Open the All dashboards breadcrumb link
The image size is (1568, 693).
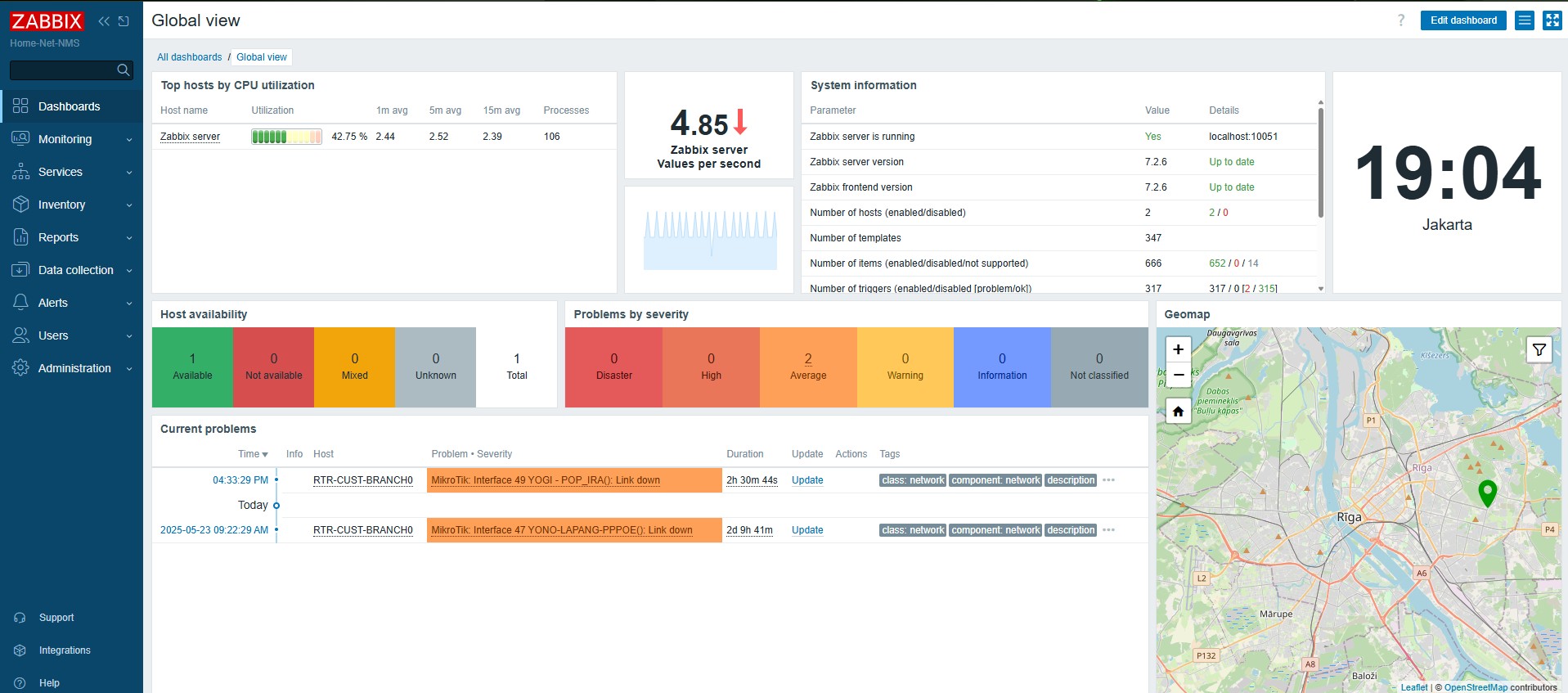[190, 57]
